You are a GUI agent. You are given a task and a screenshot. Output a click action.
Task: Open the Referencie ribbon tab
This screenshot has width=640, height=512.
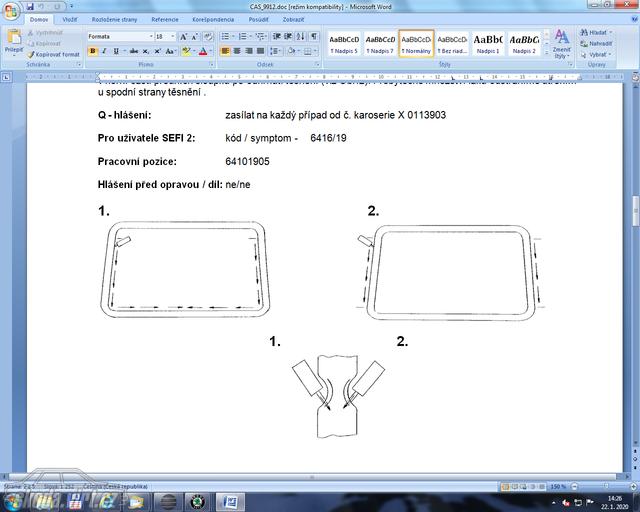tap(165, 19)
